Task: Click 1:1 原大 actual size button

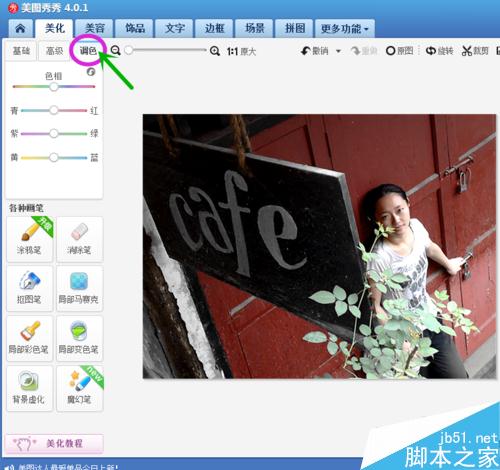Action: tap(241, 51)
